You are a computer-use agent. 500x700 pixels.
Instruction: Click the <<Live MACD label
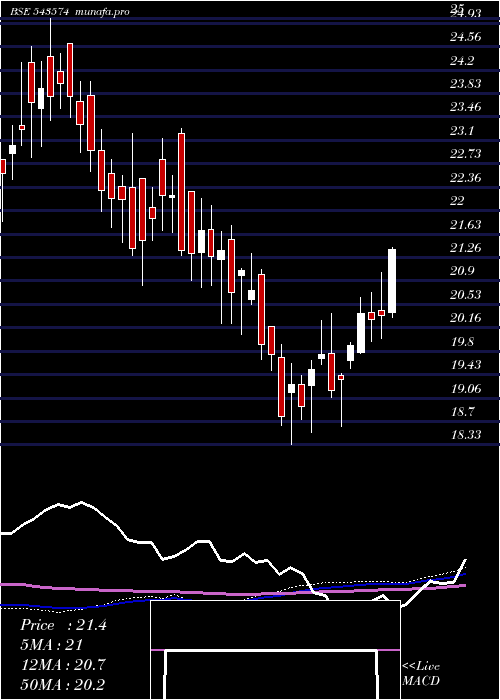[421, 674]
